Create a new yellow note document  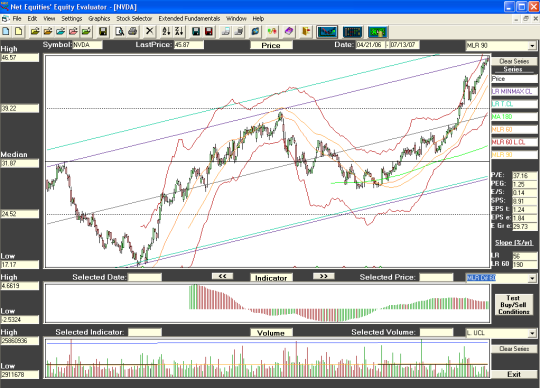[x=19, y=31]
